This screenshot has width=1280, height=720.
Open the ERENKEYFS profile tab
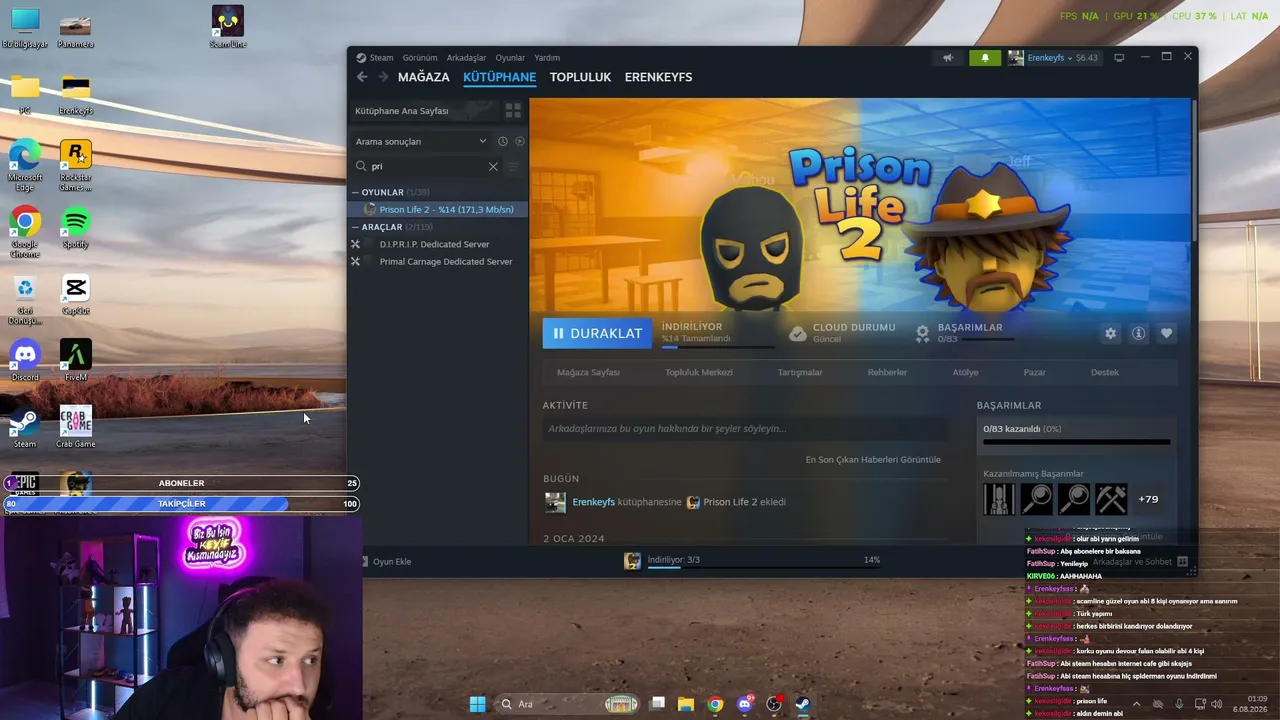[x=658, y=77]
